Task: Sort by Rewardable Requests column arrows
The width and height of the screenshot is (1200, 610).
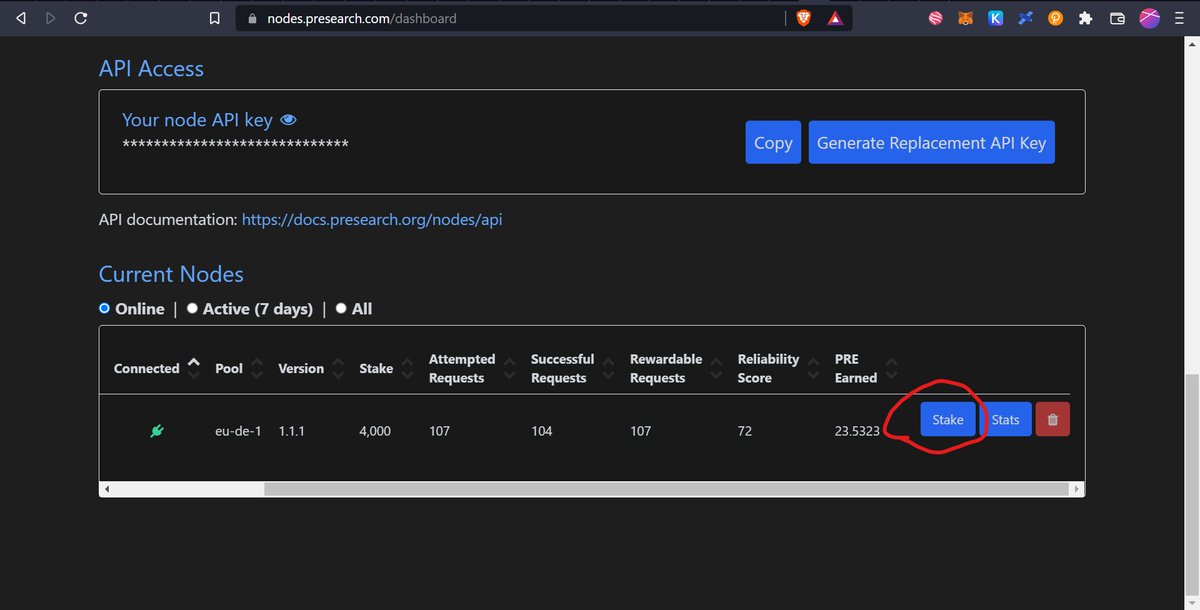Action: [717, 368]
